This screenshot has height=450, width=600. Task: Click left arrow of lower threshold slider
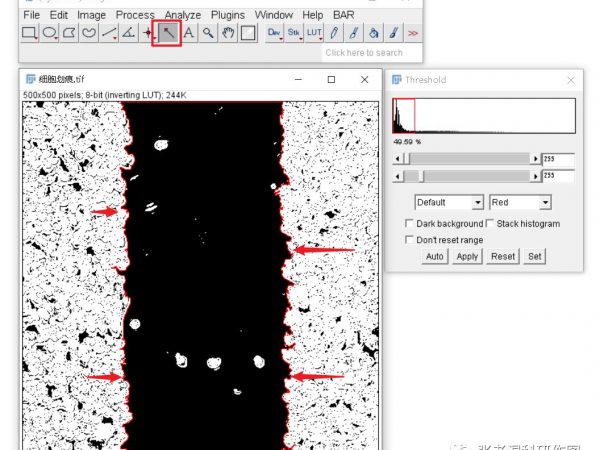pos(398,176)
